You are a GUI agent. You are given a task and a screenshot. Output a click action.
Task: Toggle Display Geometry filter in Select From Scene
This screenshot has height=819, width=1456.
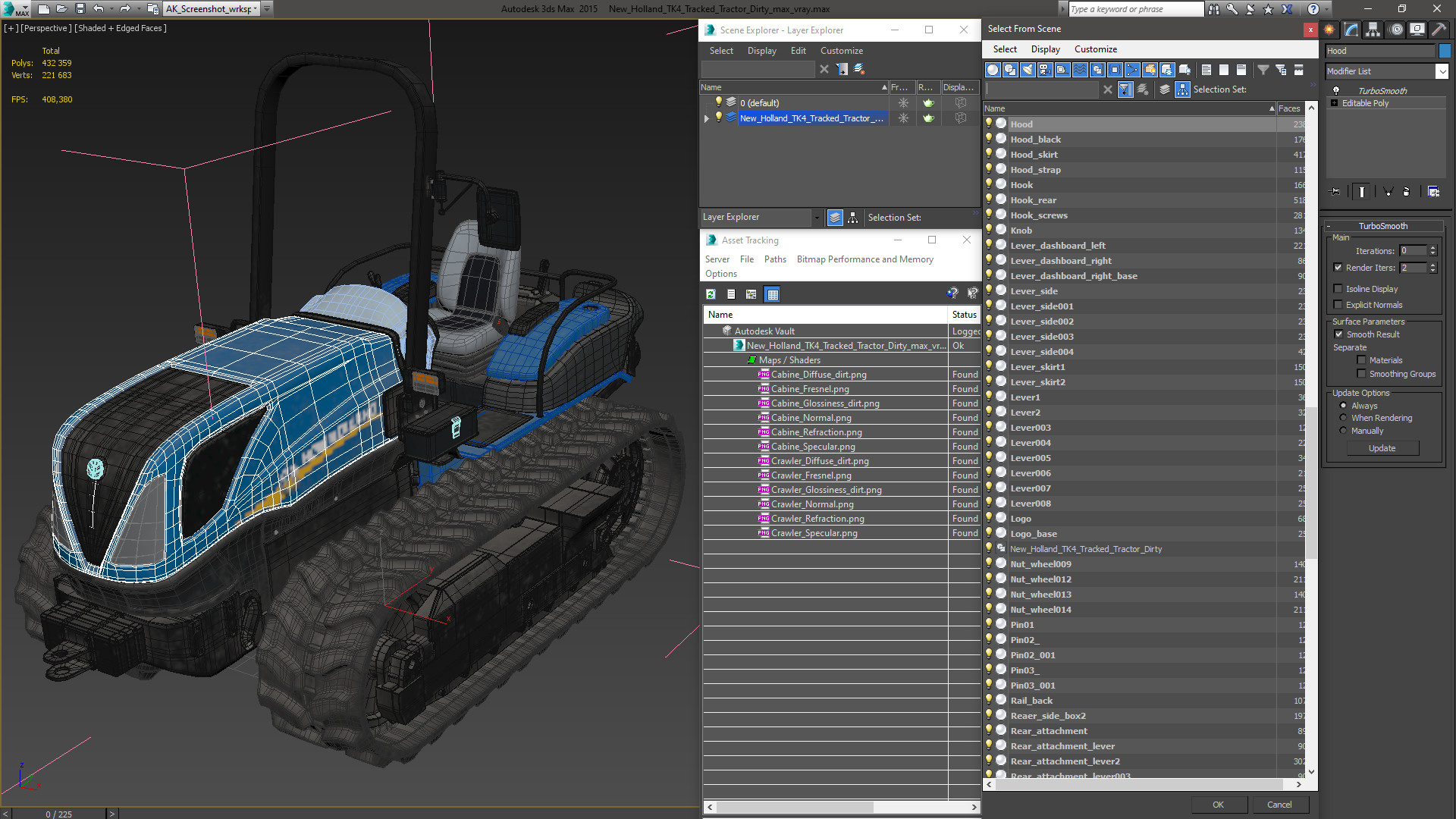coord(993,70)
